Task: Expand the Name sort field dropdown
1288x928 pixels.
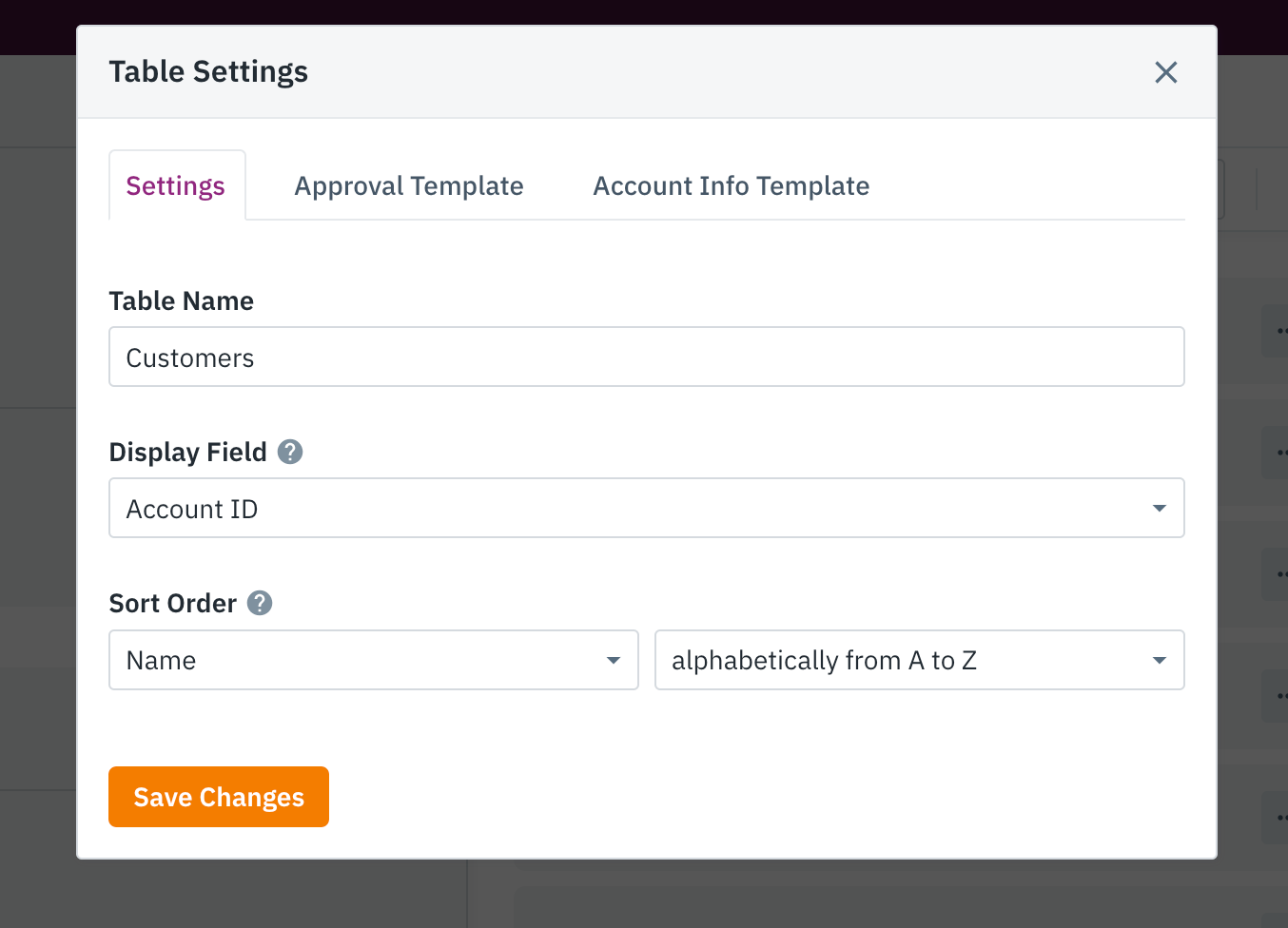Action: click(373, 660)
